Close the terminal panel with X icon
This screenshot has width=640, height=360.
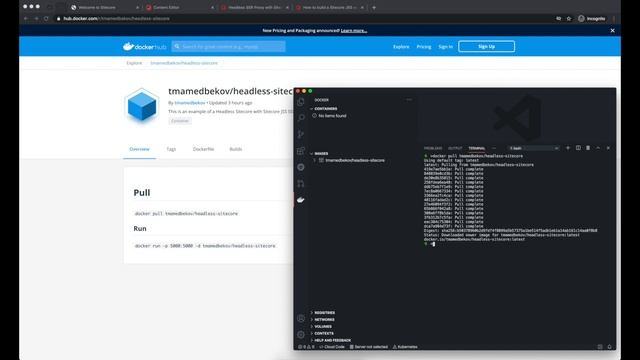(x=608, y=148)
